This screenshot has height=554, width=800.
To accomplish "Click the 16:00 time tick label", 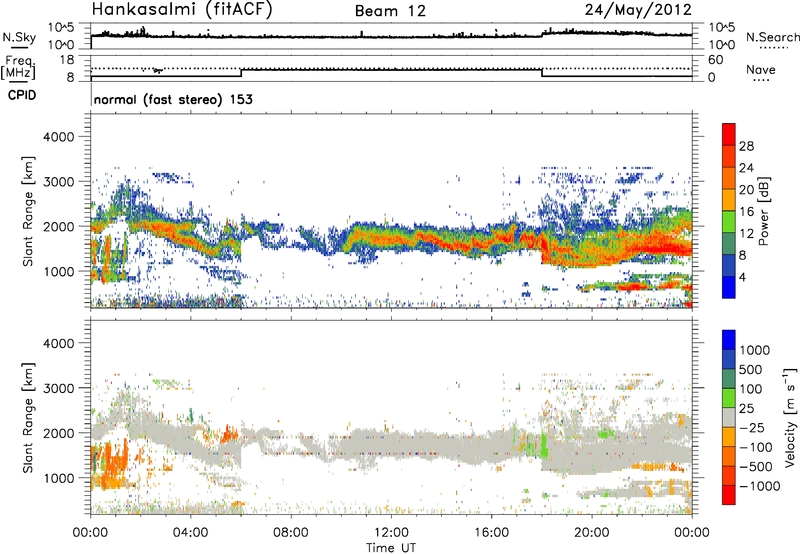I will click(x=491, y=533).
